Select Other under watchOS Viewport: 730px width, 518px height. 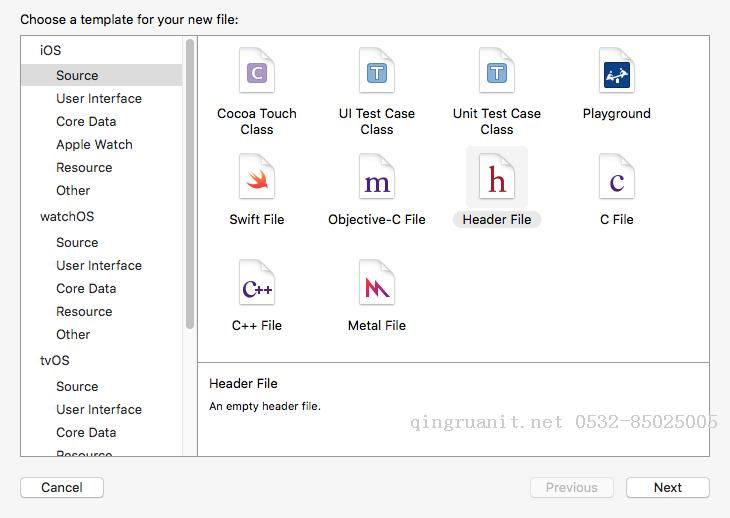(x=73, y=334)
